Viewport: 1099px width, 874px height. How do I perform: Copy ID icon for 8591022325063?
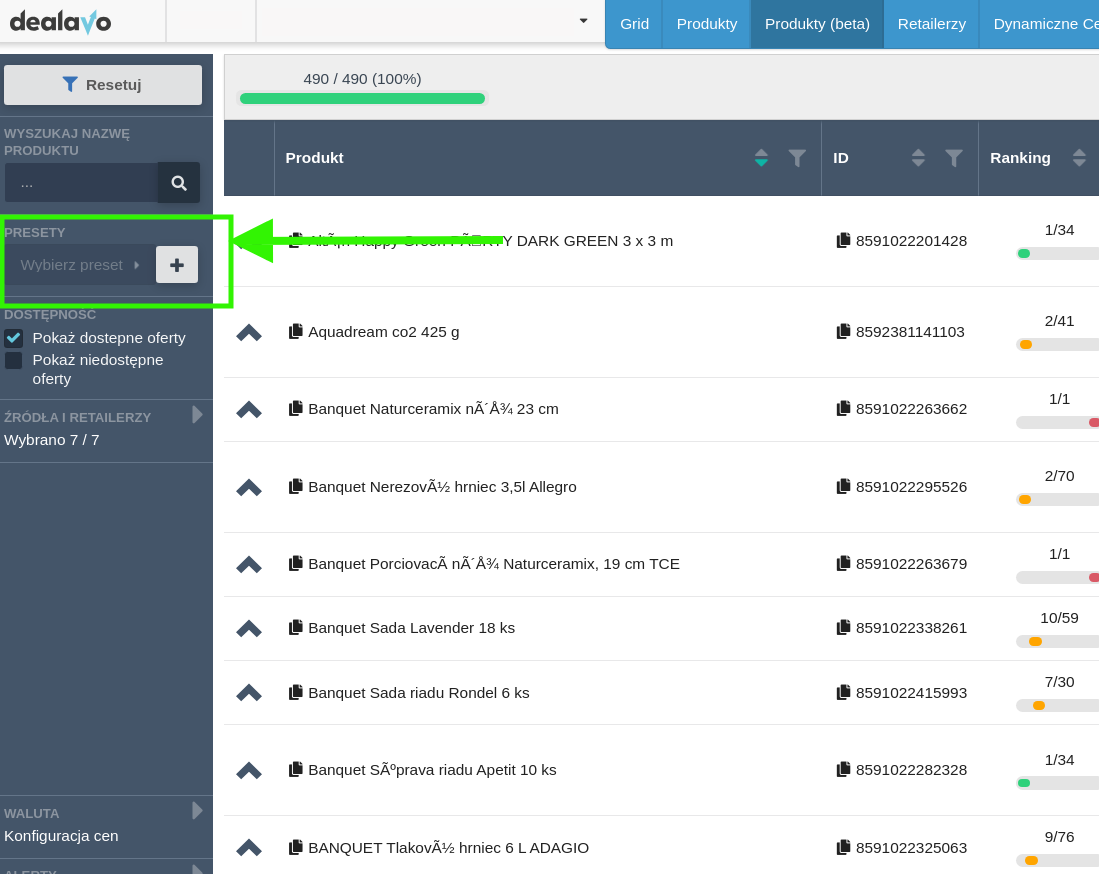[843, 847]
